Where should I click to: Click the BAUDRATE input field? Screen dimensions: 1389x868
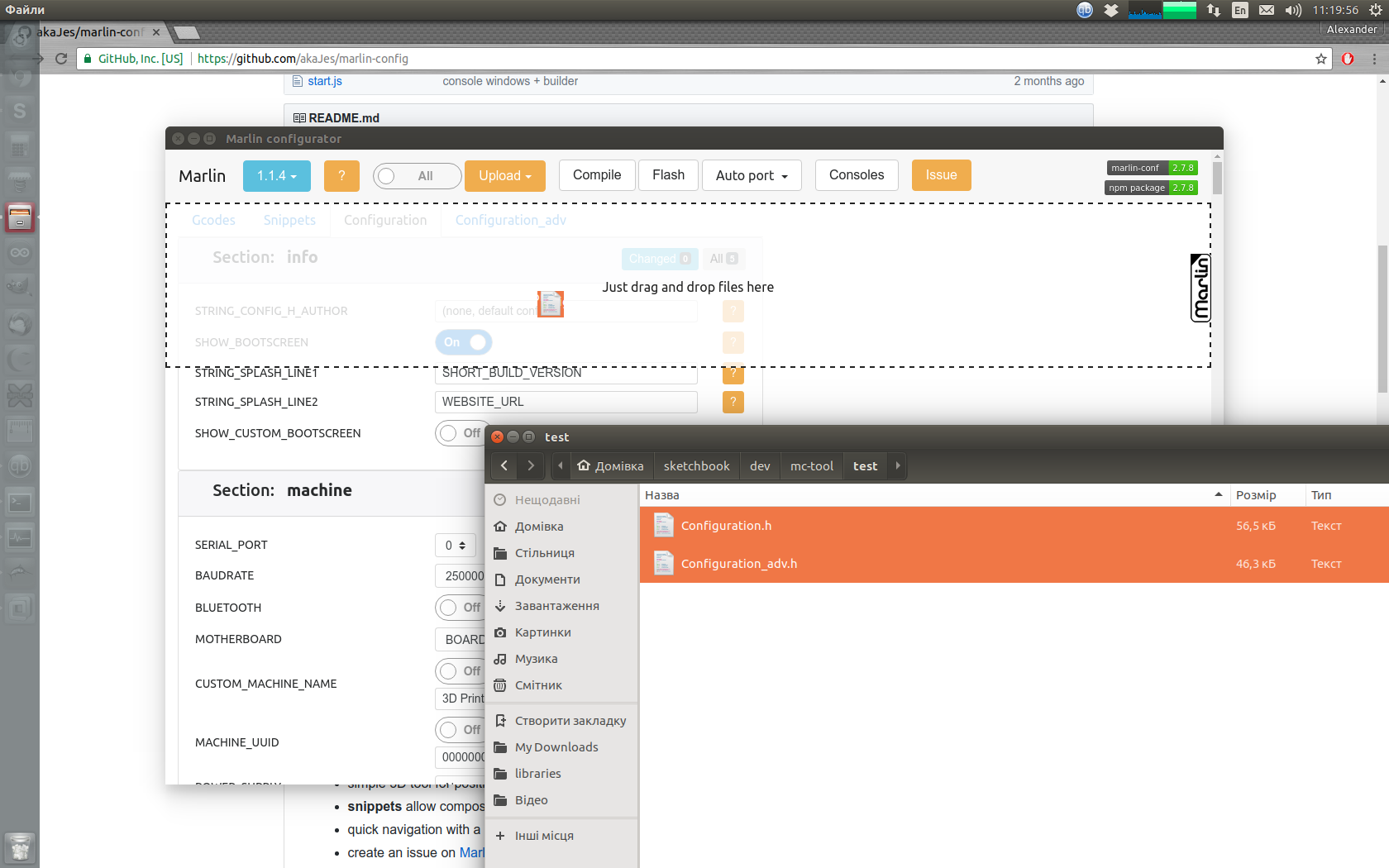pyautogui.click(x=460, y=575)
